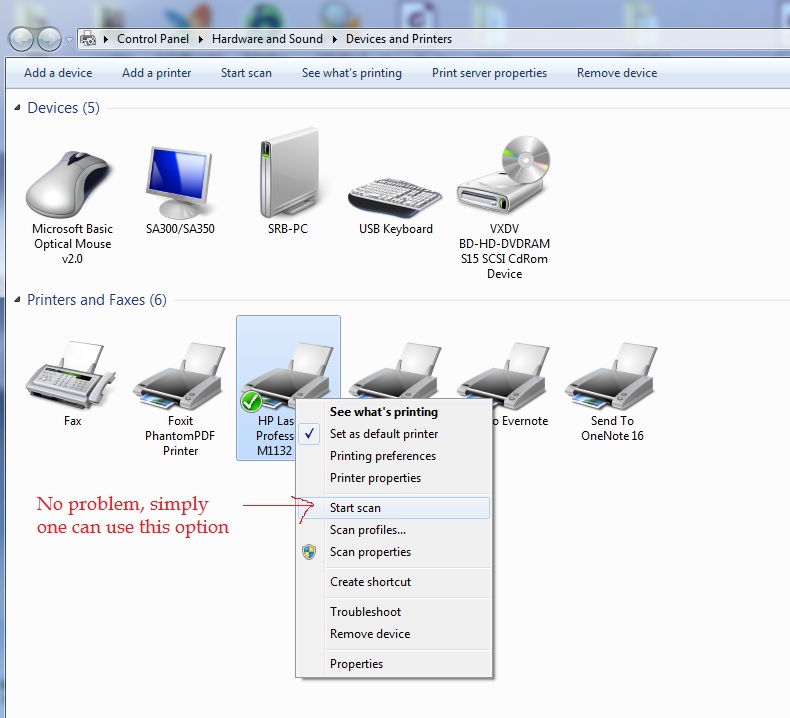
Task: Select the Send To OneNote 16 printer
Action: point(611,376)
